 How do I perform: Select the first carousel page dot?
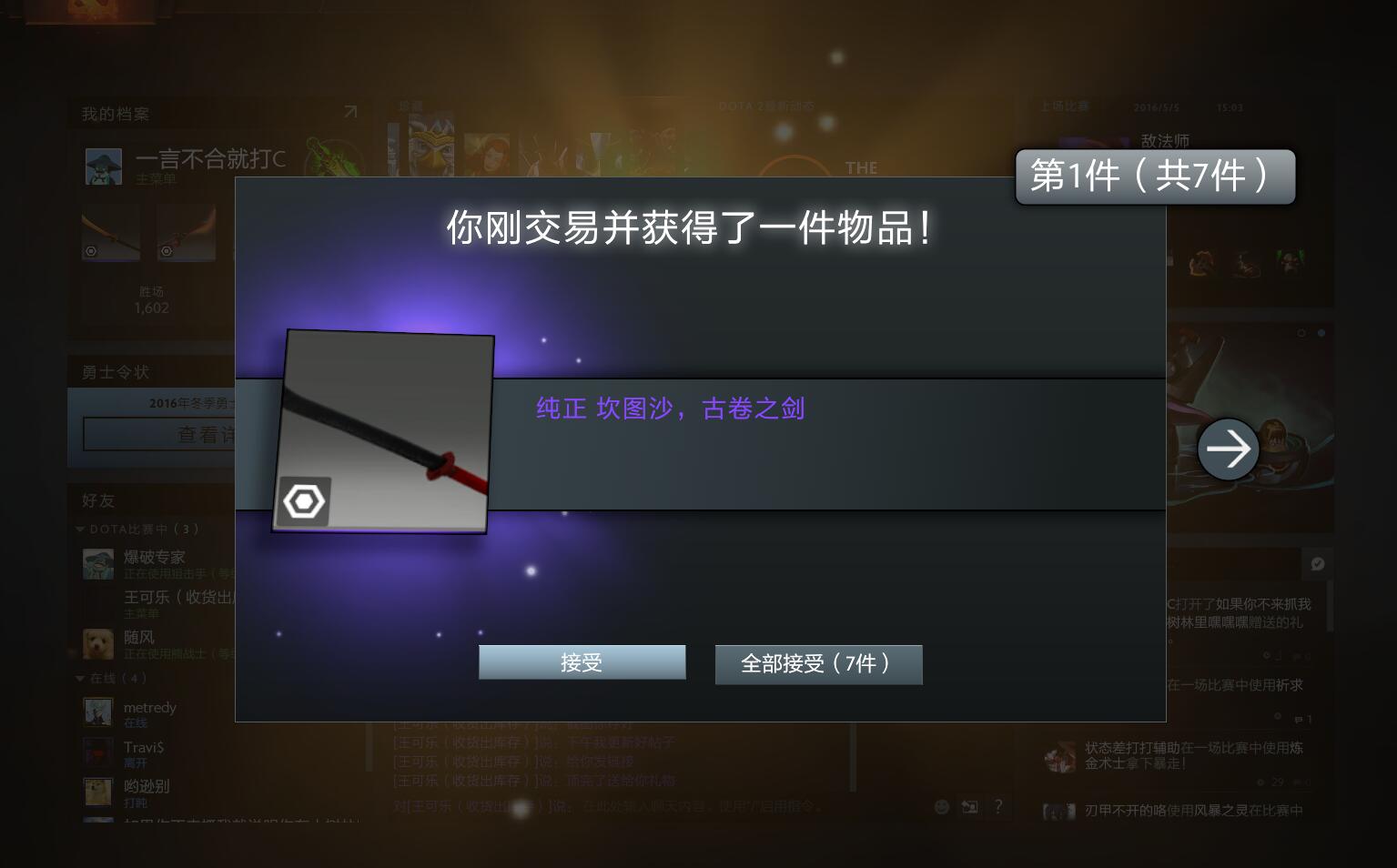pyautogui.click(x=1301, y=333)
